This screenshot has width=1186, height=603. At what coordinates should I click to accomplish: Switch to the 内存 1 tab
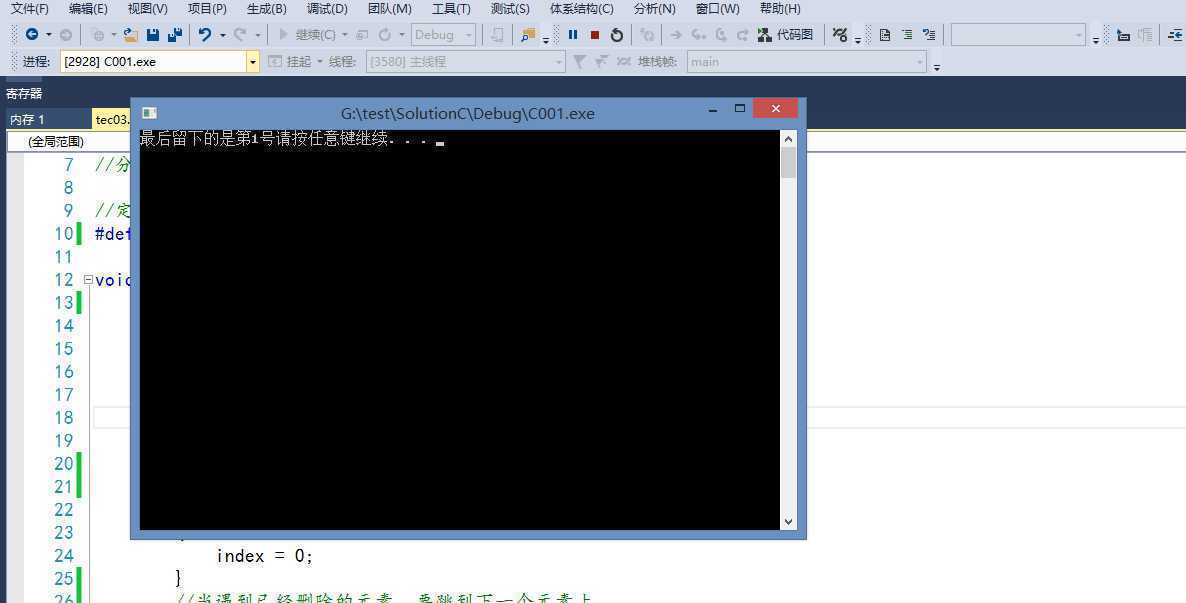(x=28, y=120)
